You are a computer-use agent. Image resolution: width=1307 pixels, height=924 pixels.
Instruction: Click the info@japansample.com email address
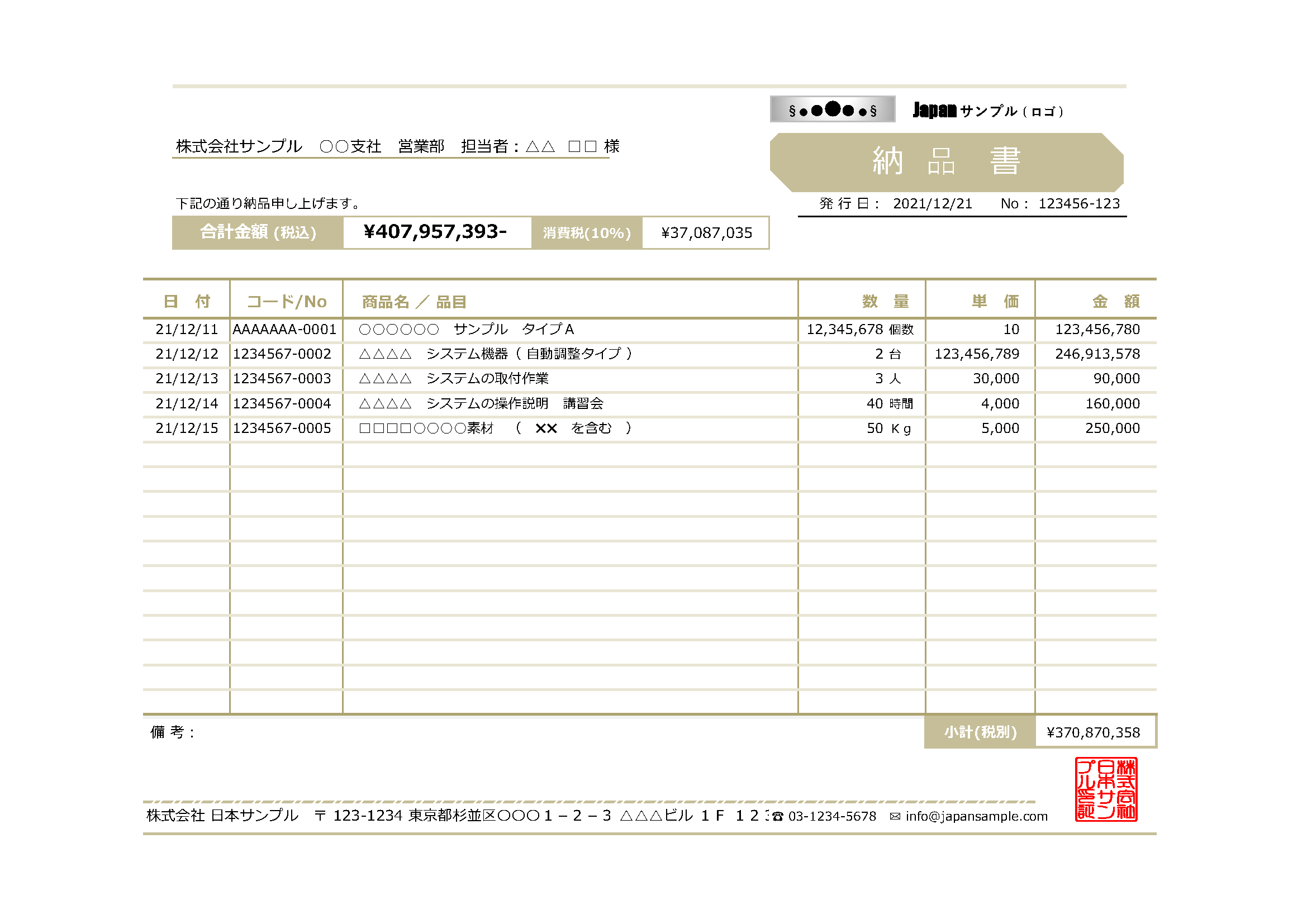coord(976,817)
